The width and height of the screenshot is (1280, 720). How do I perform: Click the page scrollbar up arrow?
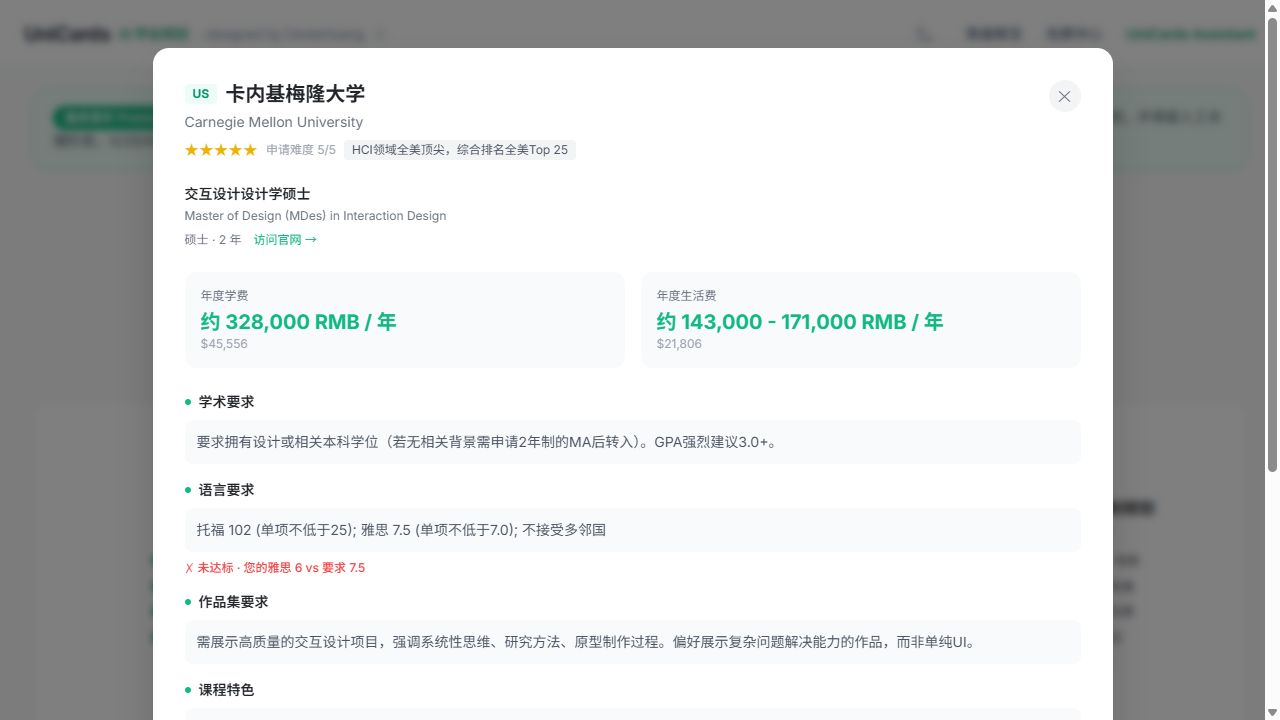tap(1272, 8)
